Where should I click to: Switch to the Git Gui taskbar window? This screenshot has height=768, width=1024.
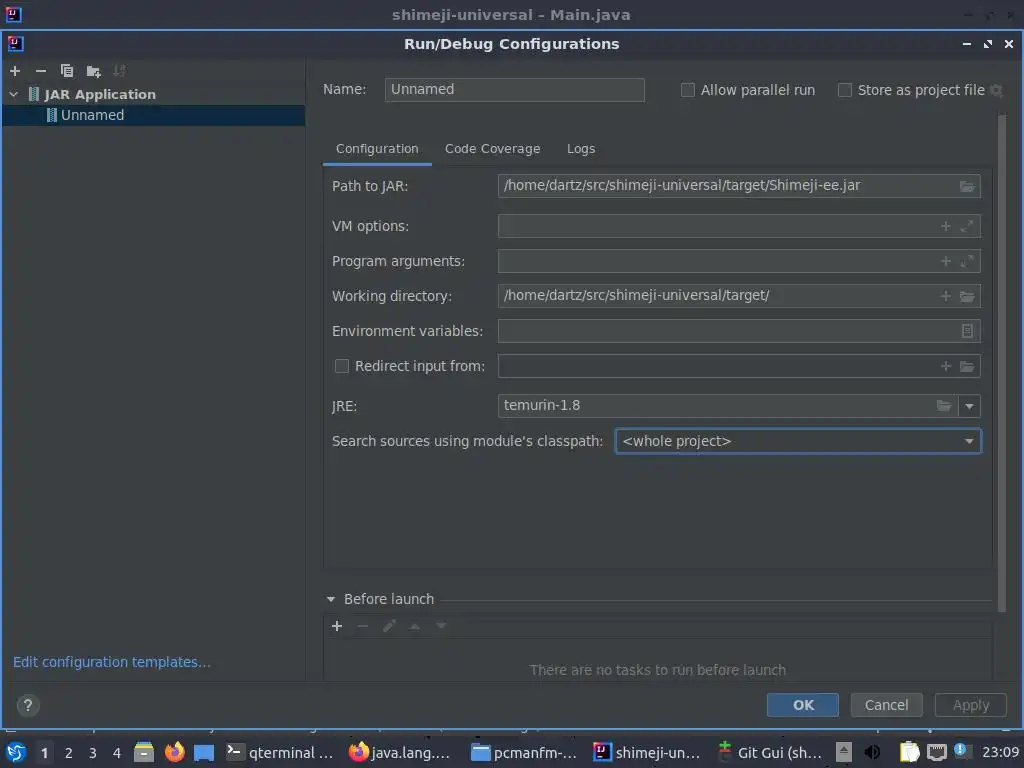coord(770,752)
